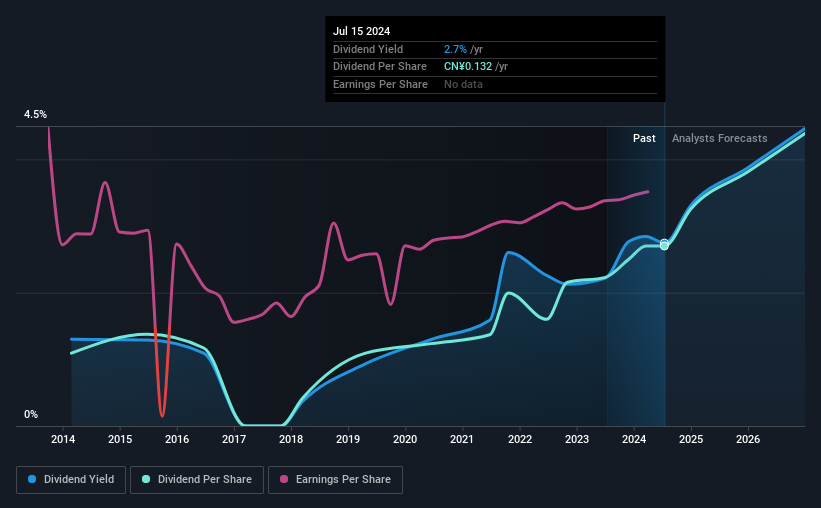Click the 2021 x-axis label
Screen dimensions: 821x508
coord(462,439)
